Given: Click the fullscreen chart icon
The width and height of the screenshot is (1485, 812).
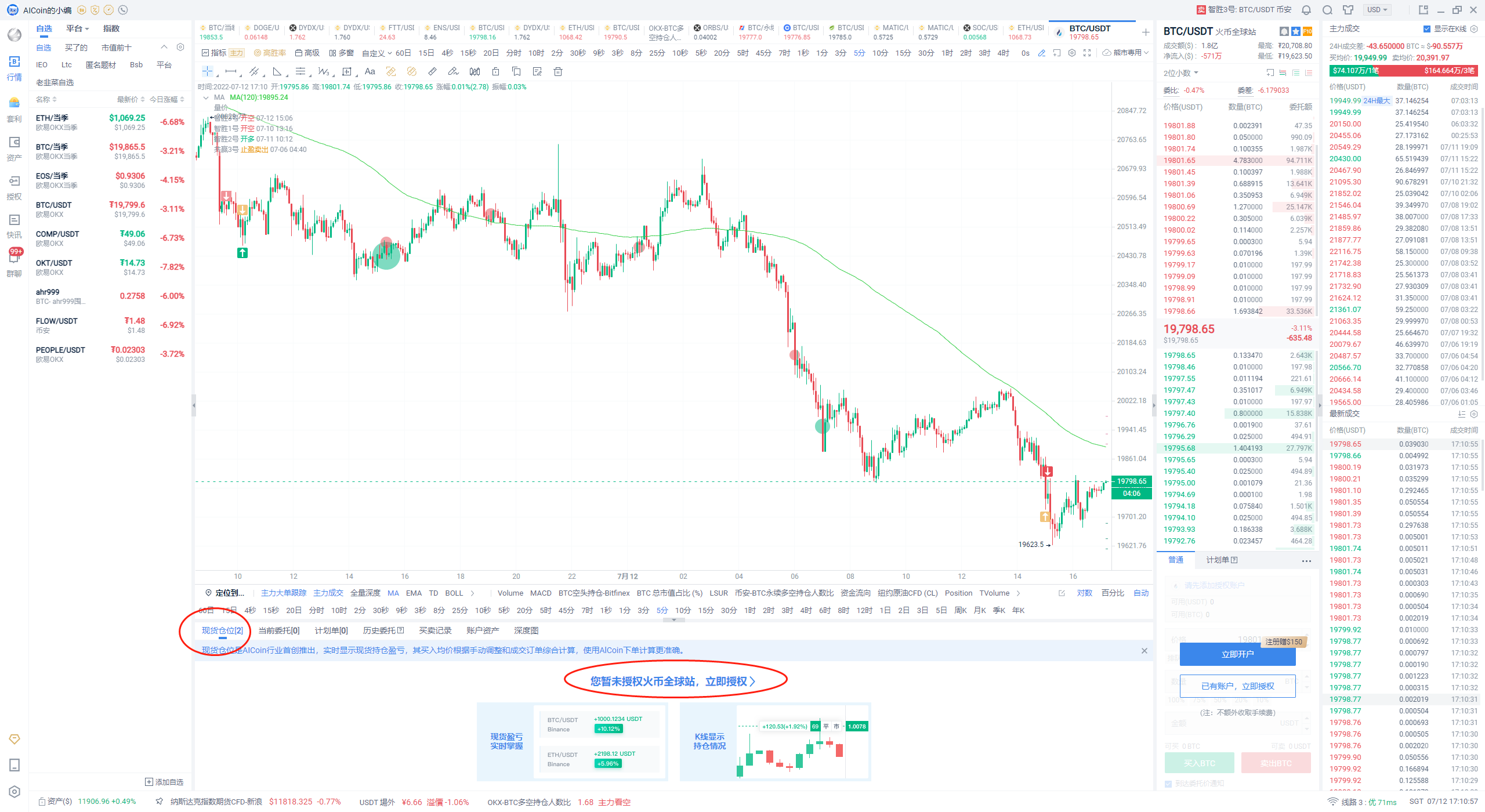Looking at the screenshot, I should tap(1087, 53).
